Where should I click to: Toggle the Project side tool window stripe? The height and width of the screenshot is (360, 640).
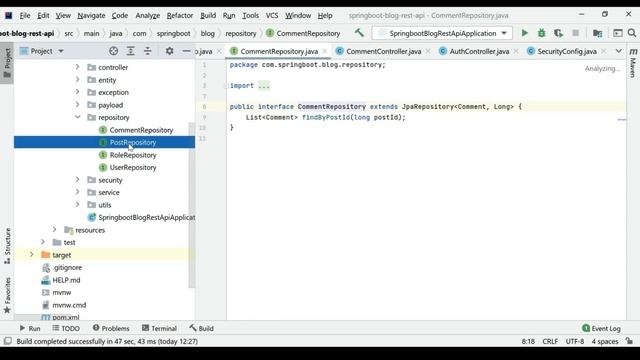7,63
